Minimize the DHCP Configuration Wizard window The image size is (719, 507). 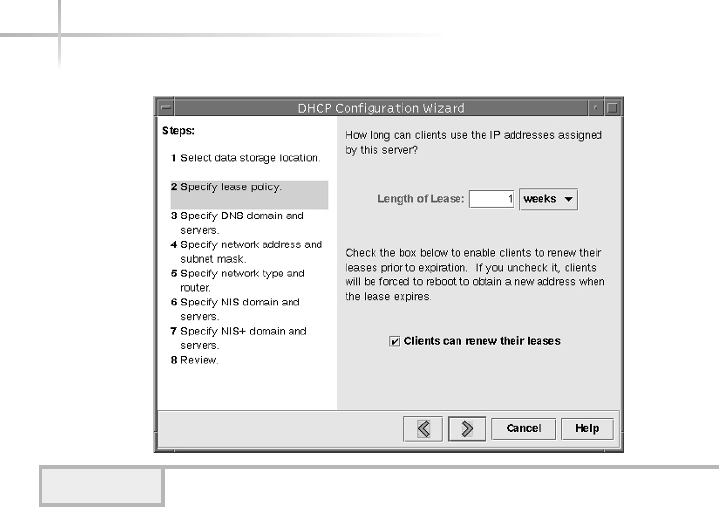[x=595, y=108]
